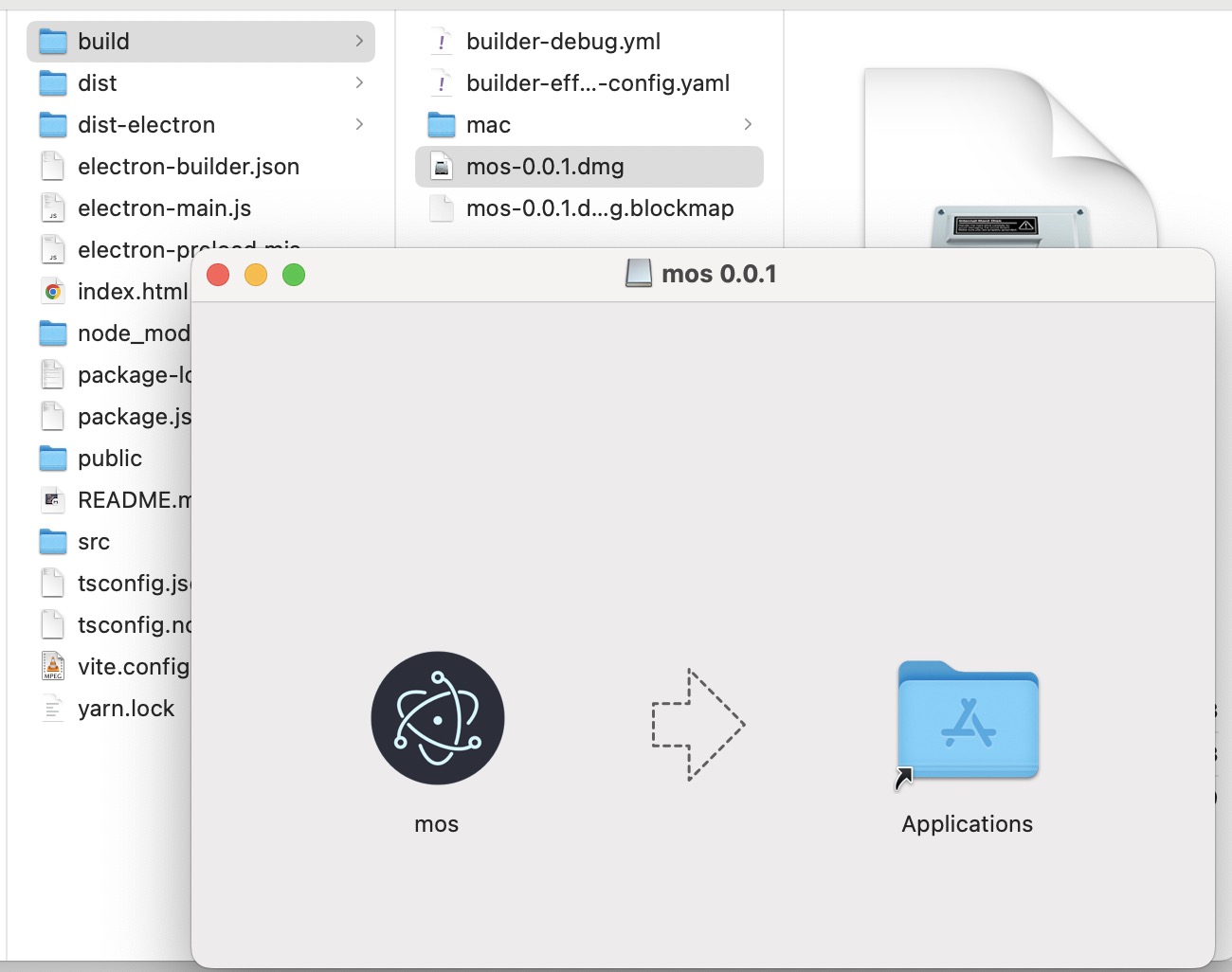
Task: Expand the dist-electron folder chevron
Action: [359, 125]
